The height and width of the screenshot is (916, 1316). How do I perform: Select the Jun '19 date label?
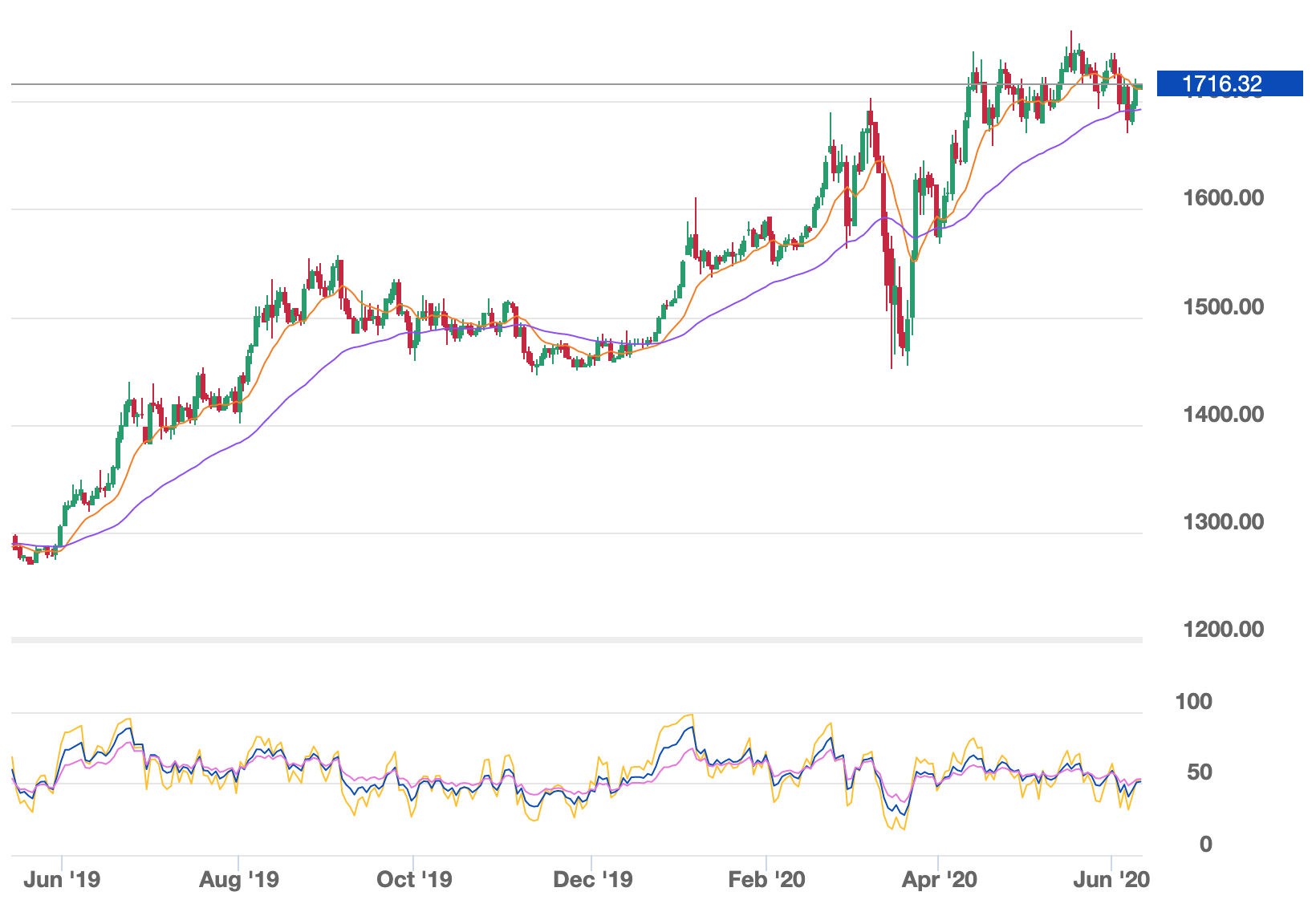pos(62,880)
